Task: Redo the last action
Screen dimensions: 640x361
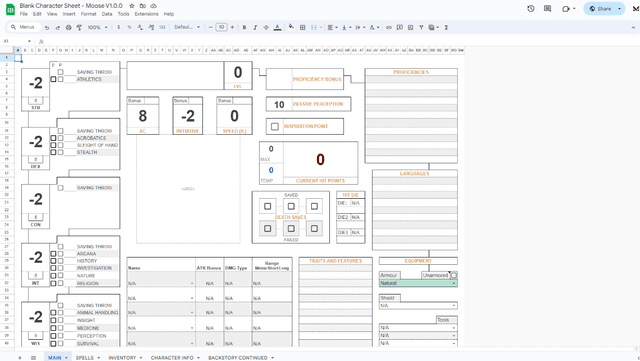Action: [x=58, y=27]
